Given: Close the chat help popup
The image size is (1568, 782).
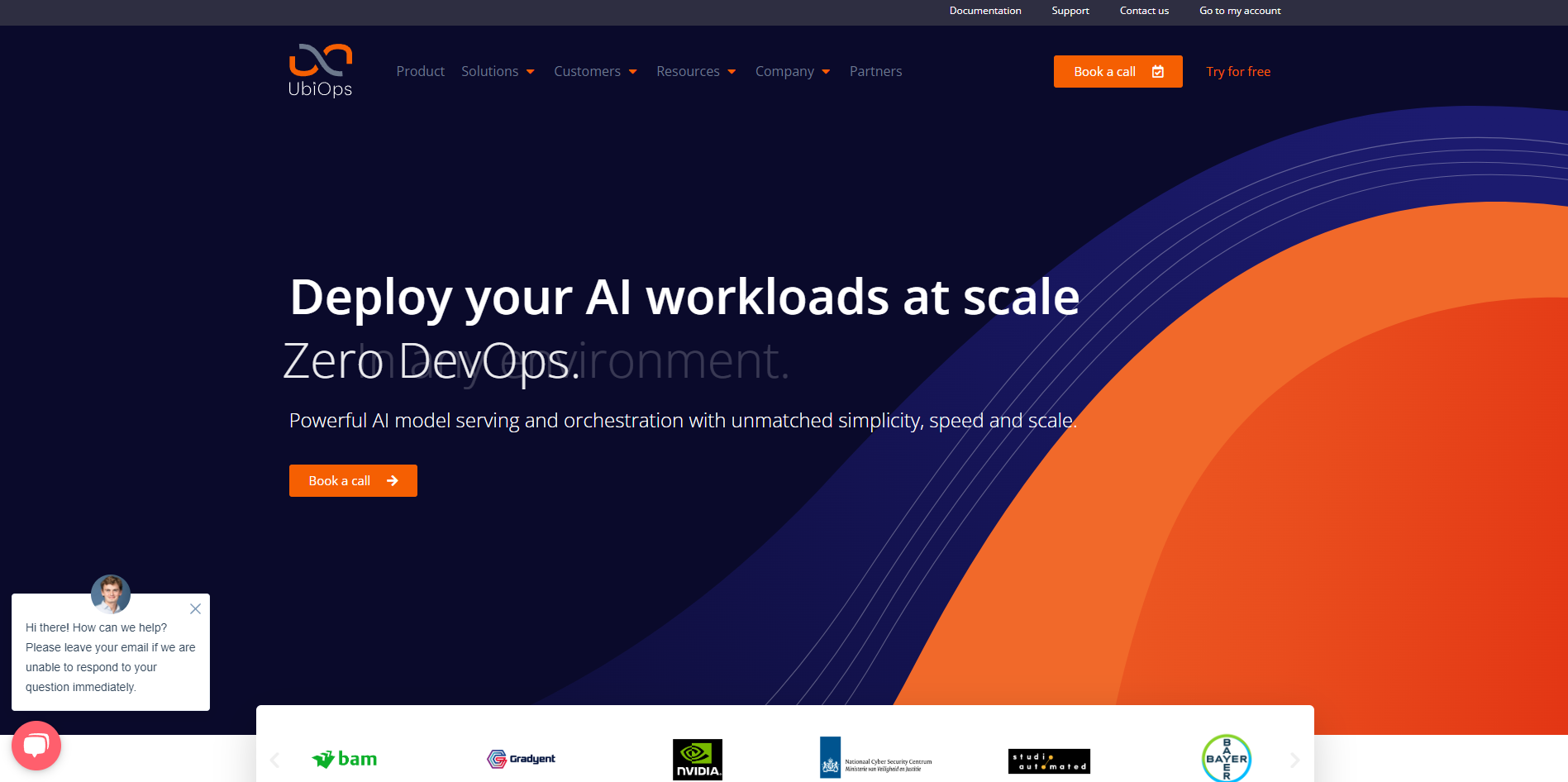Looking at the screenshot, I should click(x=195, y=609).
